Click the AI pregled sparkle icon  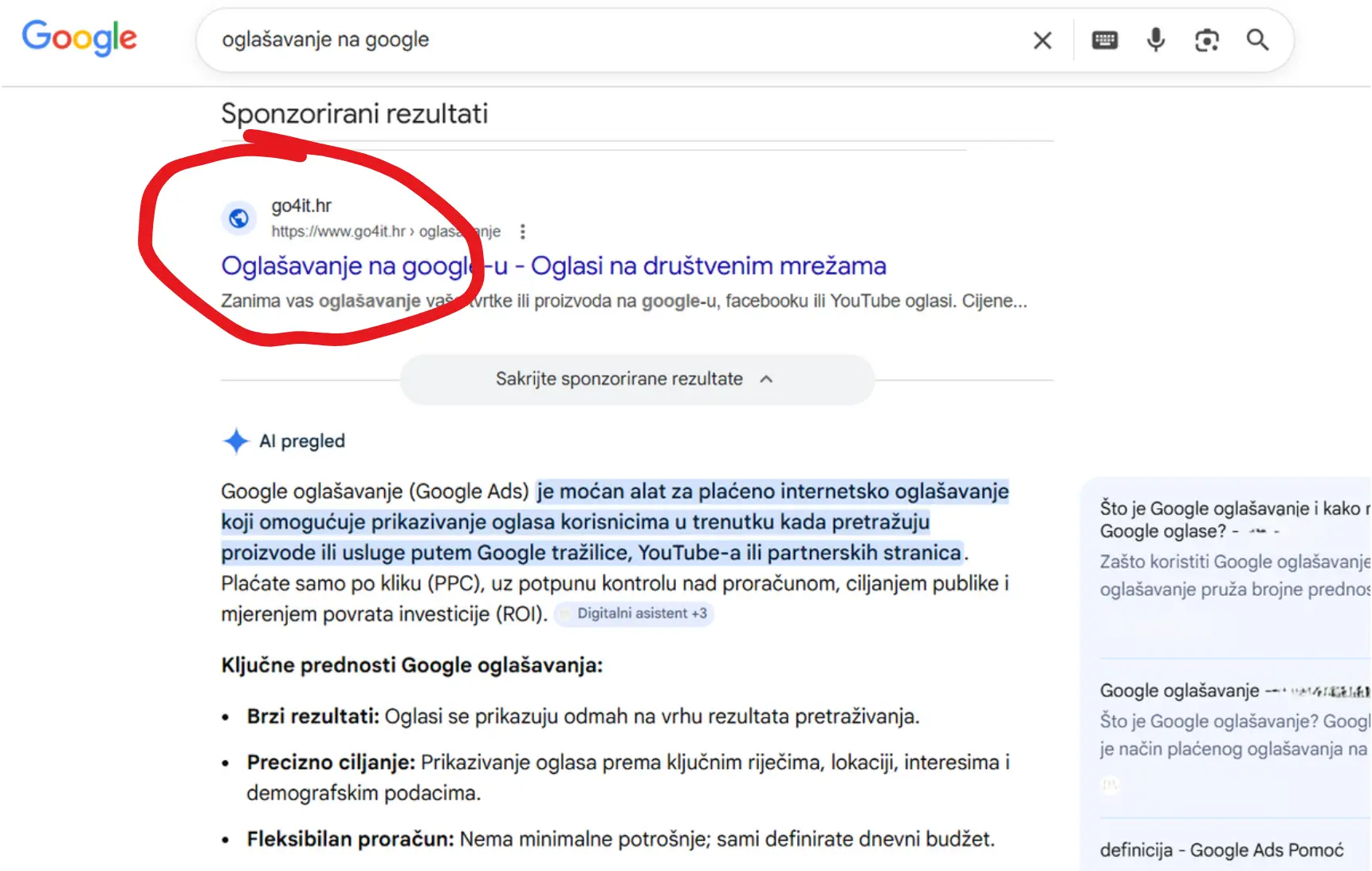[x=236, y=440]
